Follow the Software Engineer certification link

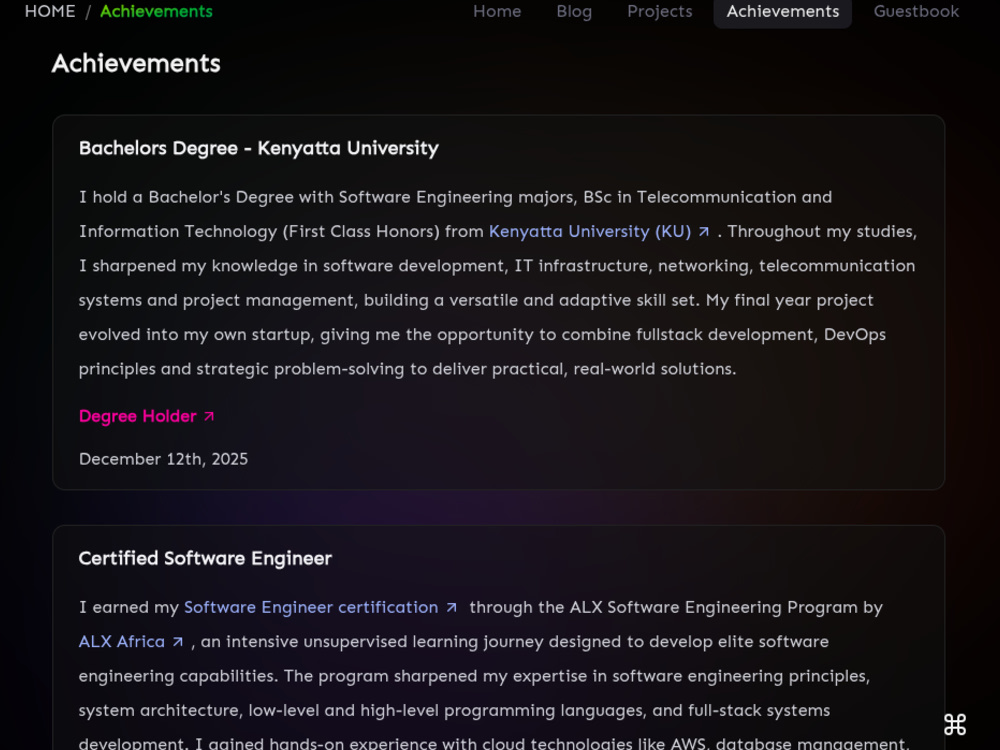click(x=311, y=607)
